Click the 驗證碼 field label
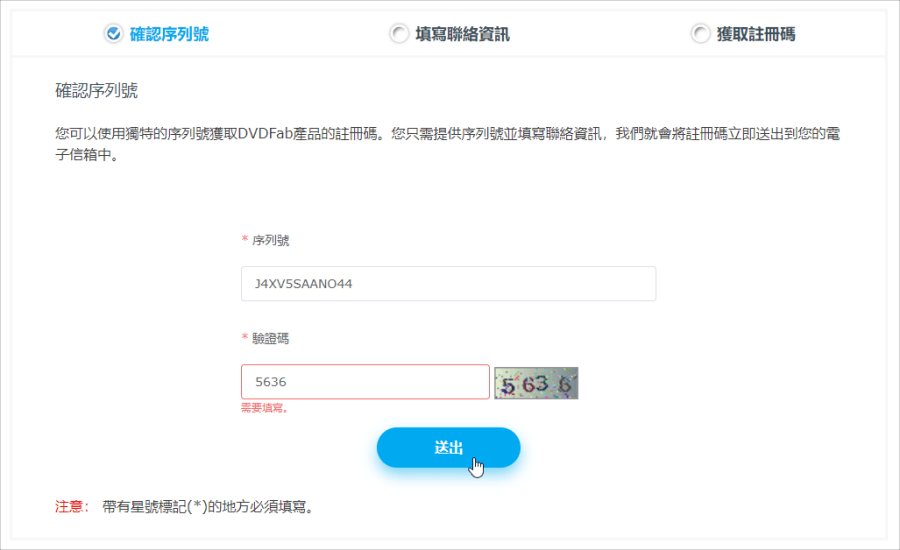This screenshot has height=550, width=900. 270,339
